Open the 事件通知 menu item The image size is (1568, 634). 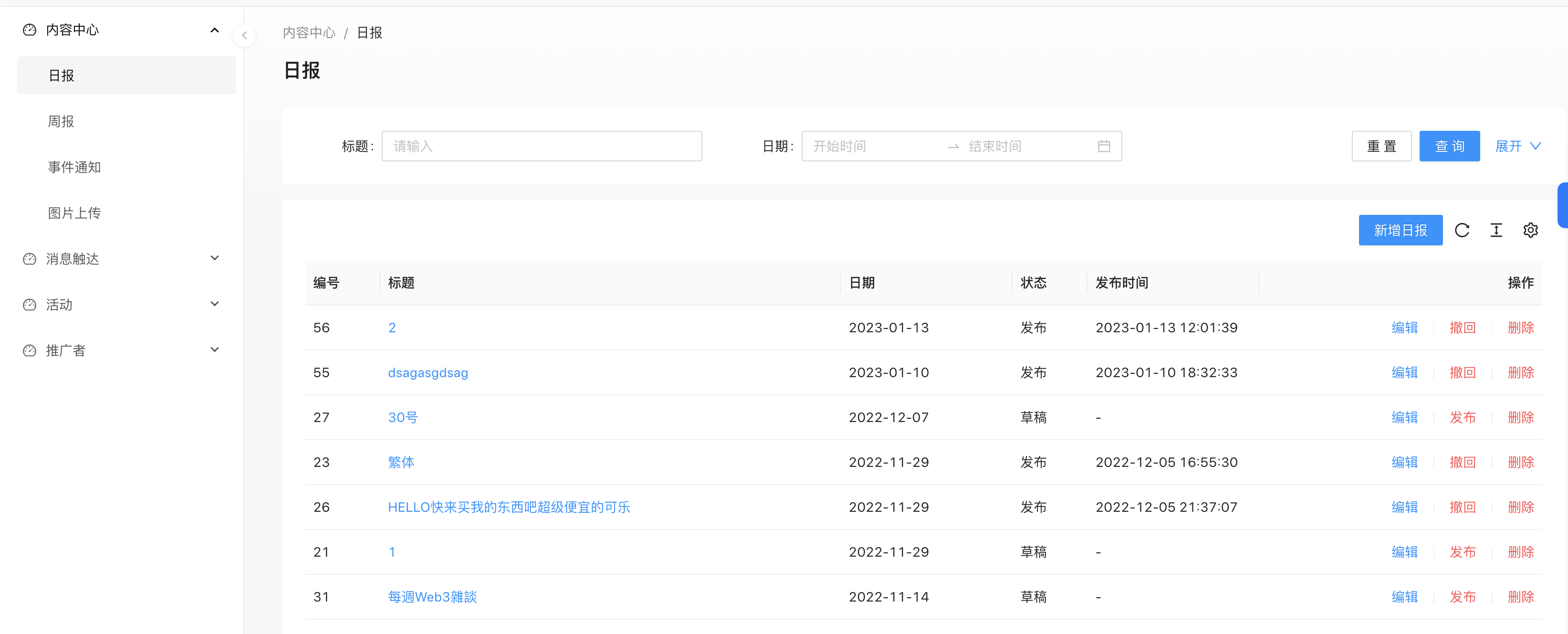(126, 167)
